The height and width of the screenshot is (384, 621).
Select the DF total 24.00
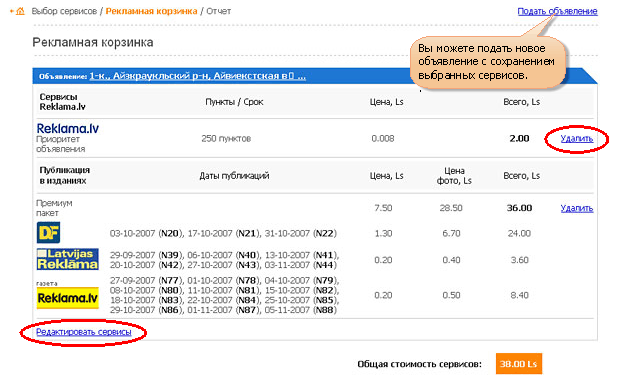click(519, 234)
